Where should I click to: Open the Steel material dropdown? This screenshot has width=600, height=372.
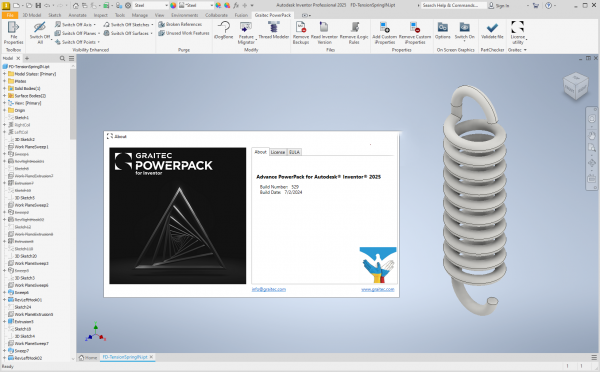click(166, 5)
